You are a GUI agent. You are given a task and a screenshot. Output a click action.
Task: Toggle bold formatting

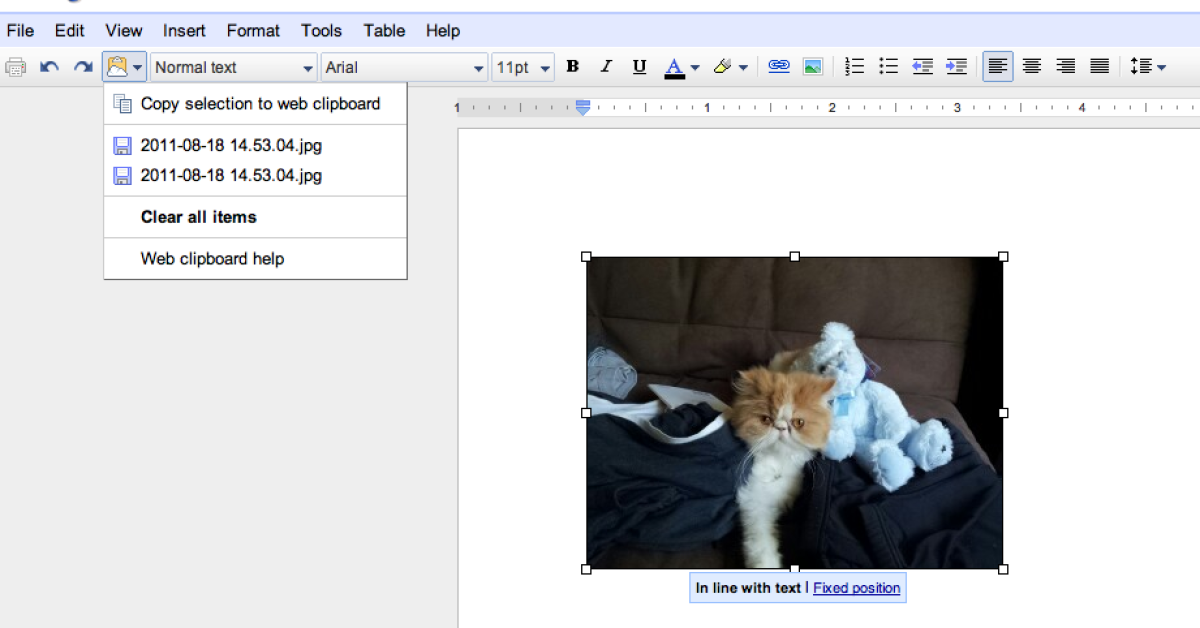point(572,67)
